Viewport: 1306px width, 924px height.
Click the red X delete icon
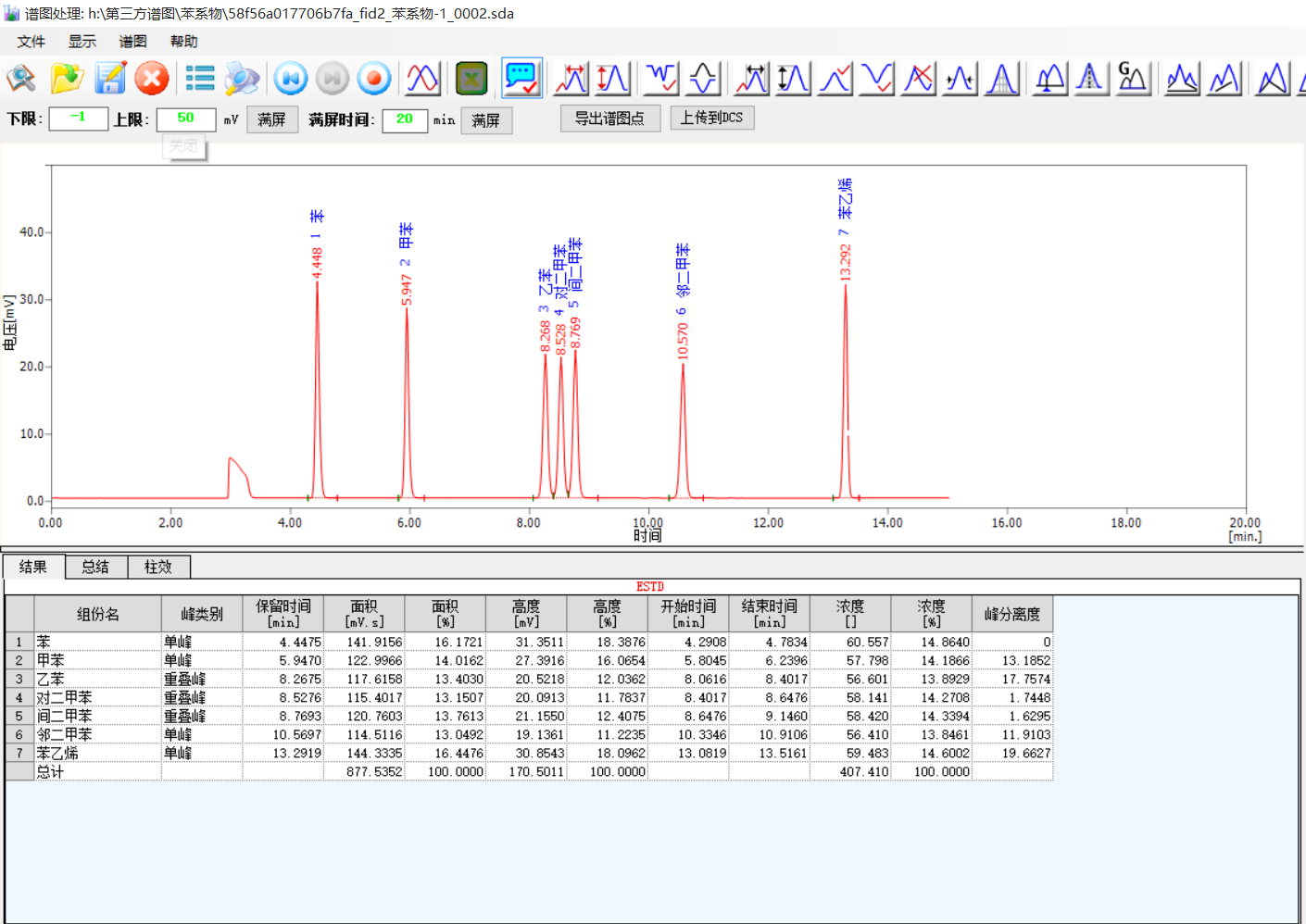(x=152, y=79)
